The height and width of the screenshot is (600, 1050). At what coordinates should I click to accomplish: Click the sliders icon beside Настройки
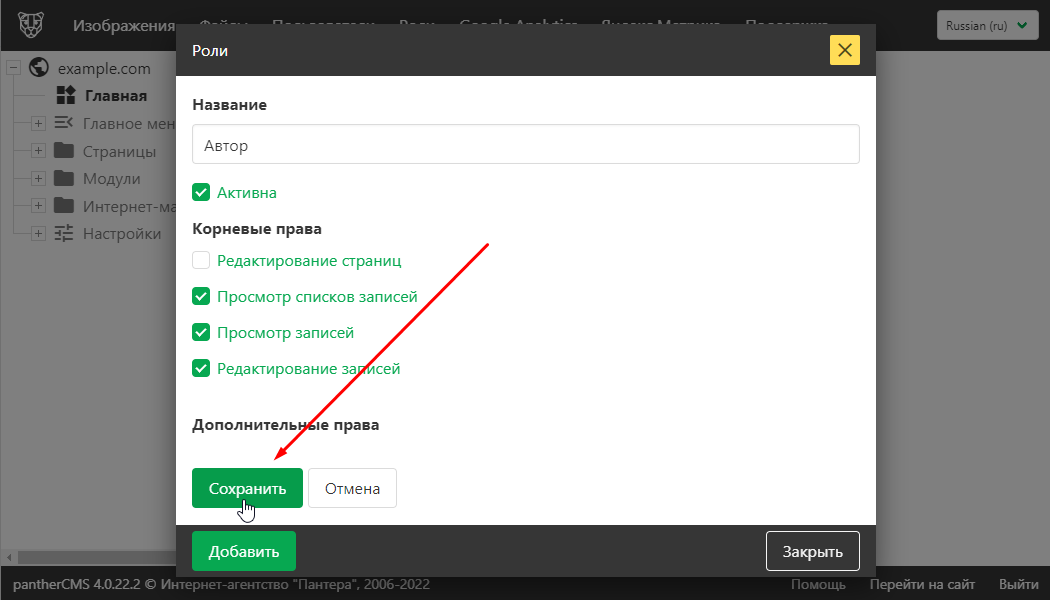(x=64, y=233)
